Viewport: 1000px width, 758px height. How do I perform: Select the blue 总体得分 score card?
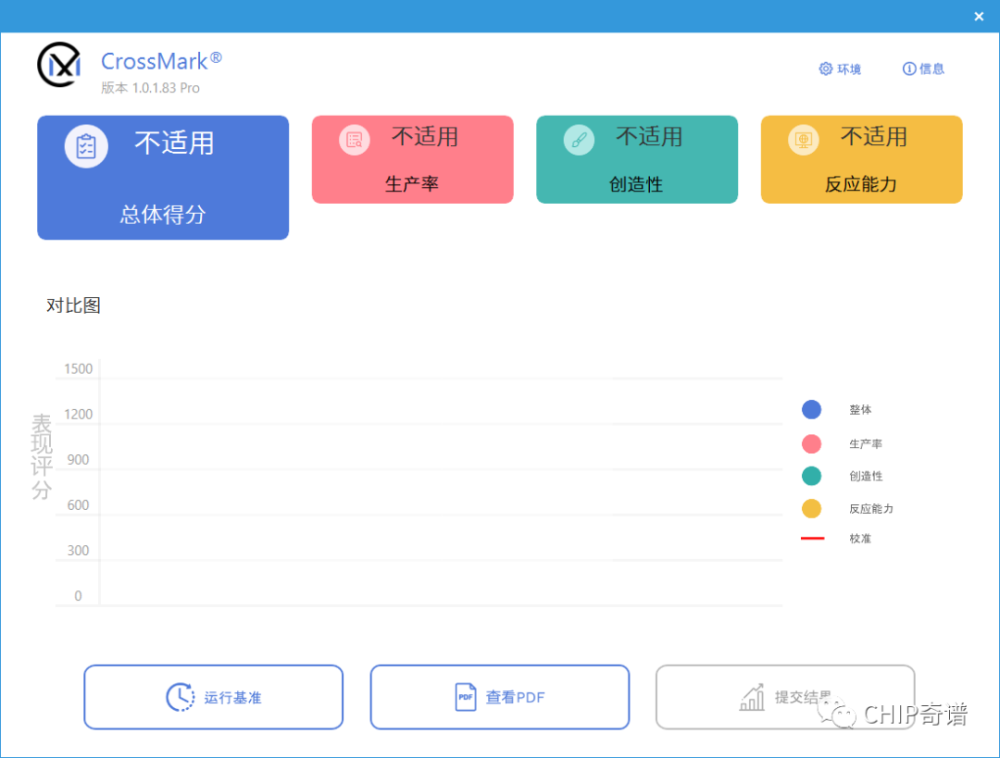(163, 177)
